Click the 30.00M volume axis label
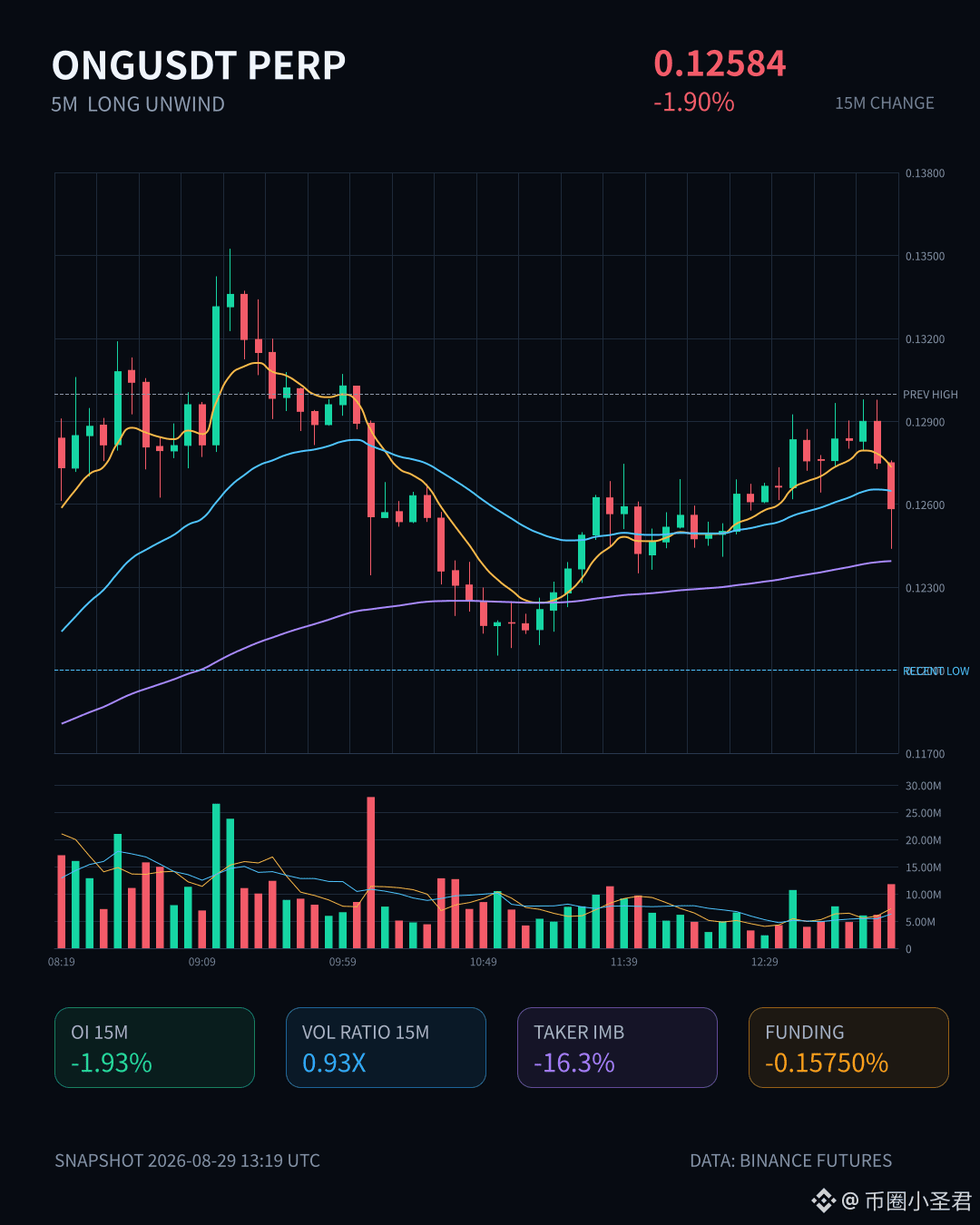 [923, 786]
